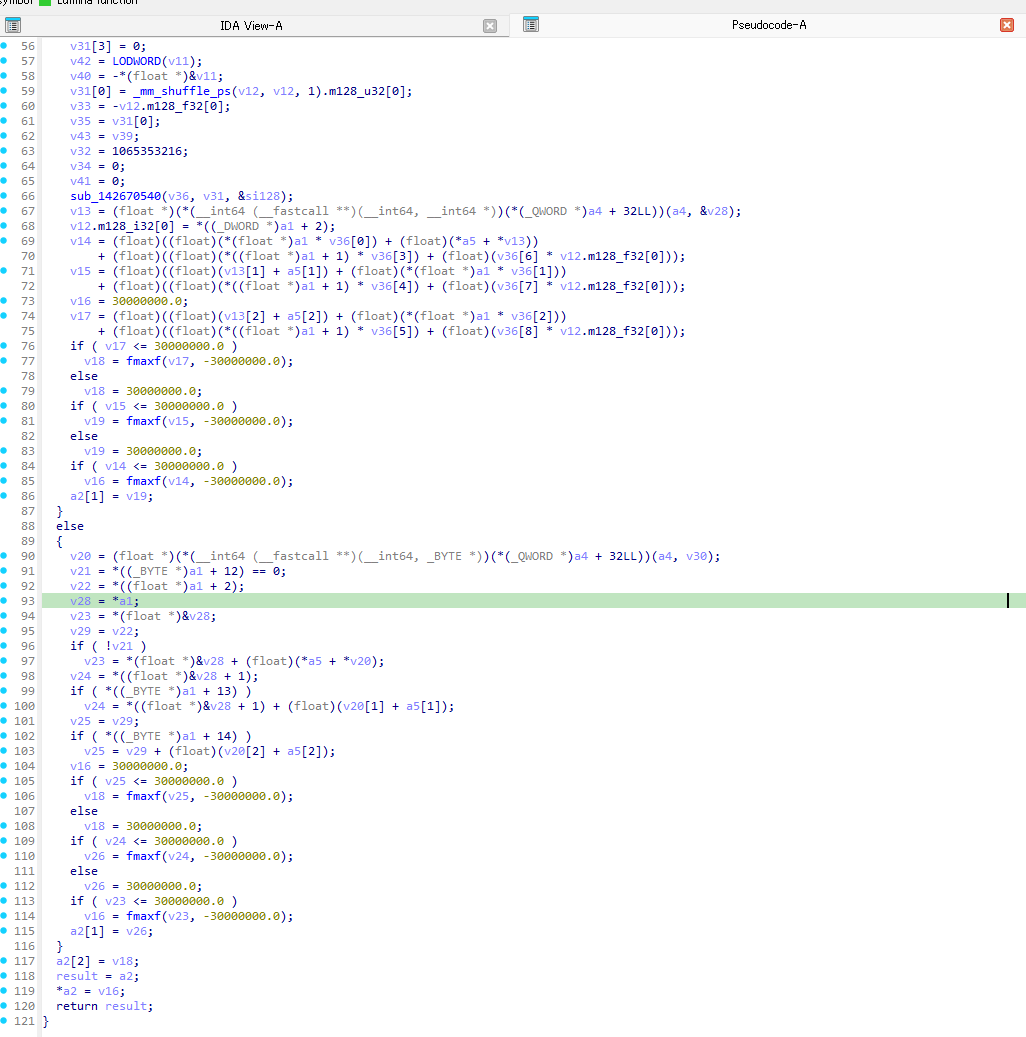Click fmaxf call on line 114
1026x1037 pixels.
pyautogui.click(x=144, y=916)
